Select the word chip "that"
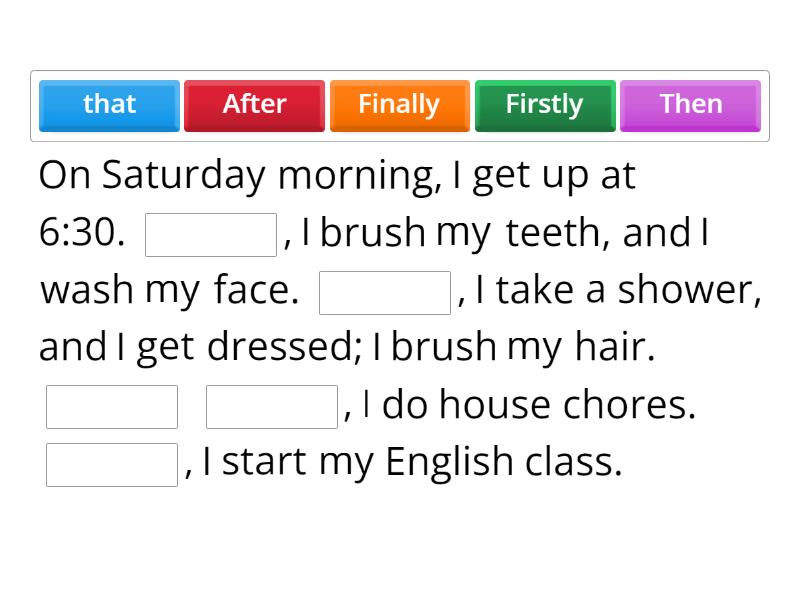The height and width of the screenshot is (600, 800). pyautogui.click(x=109, y=104)
